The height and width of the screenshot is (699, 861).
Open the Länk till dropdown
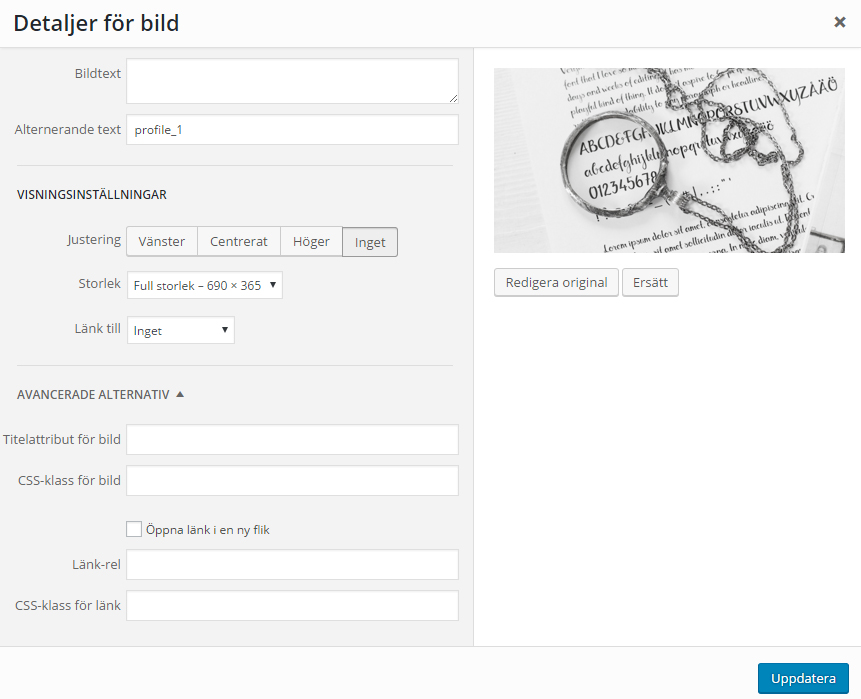pyautogui.click(x=181, y=330)
